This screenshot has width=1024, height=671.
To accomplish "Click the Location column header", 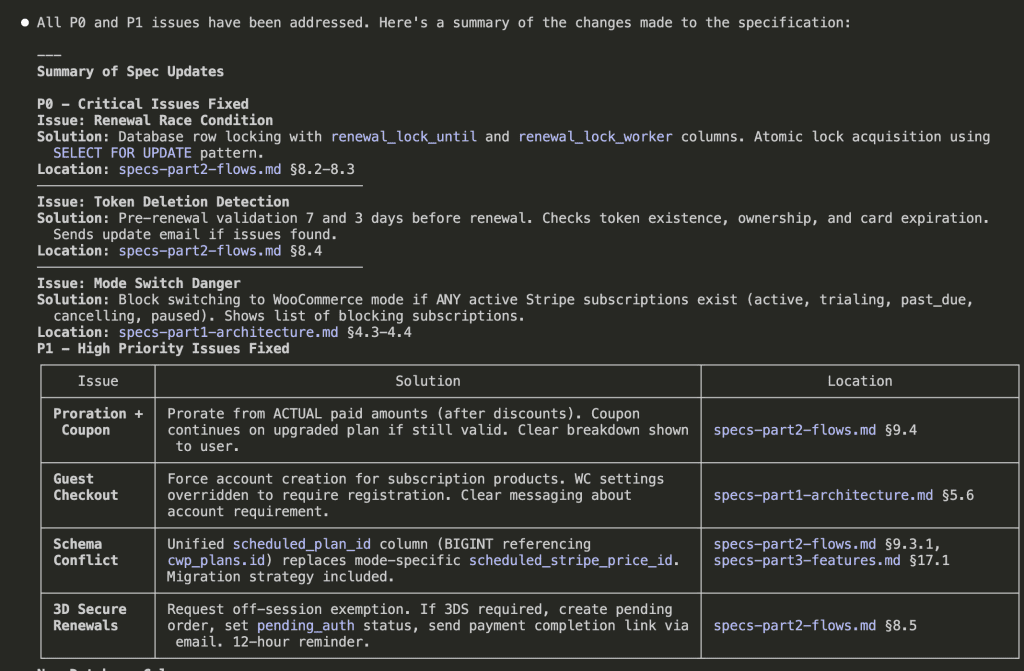I will pyautogui.click(x=858, y=381).
